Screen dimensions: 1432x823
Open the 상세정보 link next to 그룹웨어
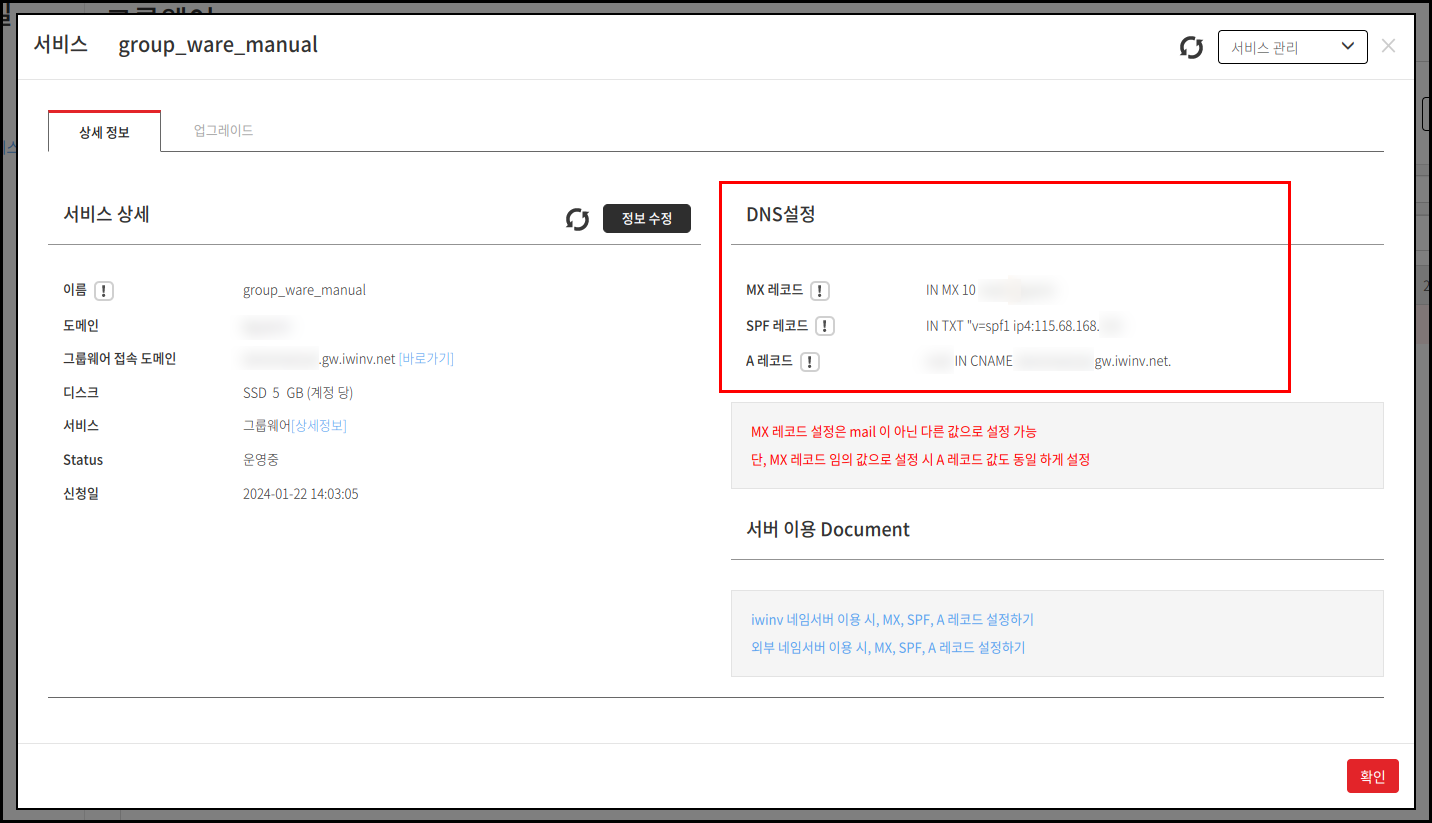point(319,426)
